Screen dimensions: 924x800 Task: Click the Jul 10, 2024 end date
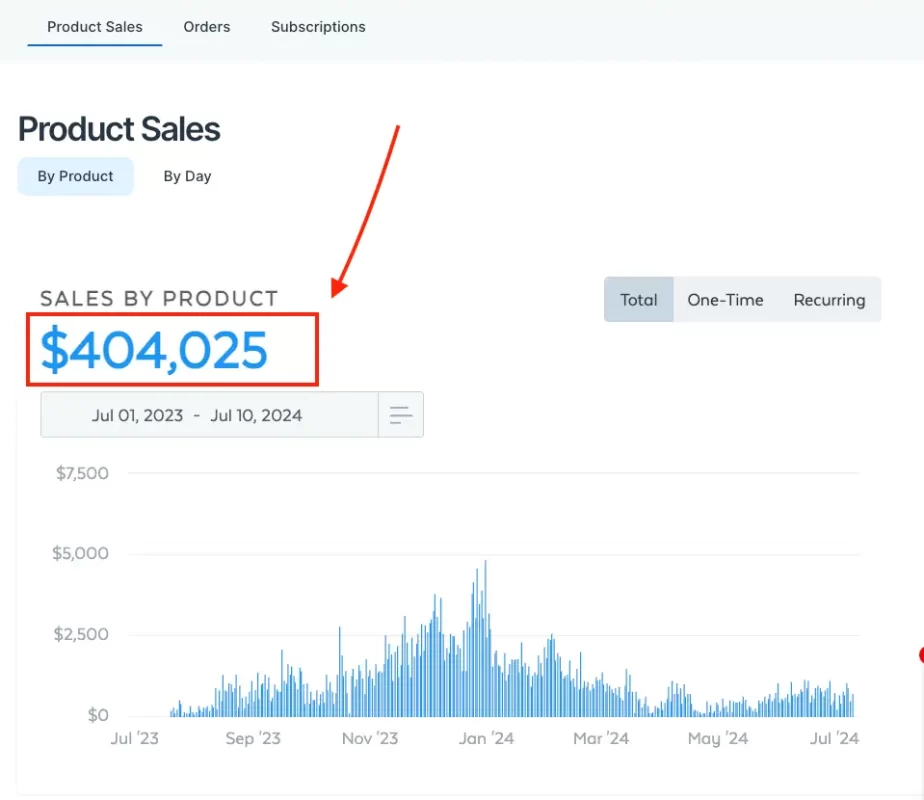256,415
